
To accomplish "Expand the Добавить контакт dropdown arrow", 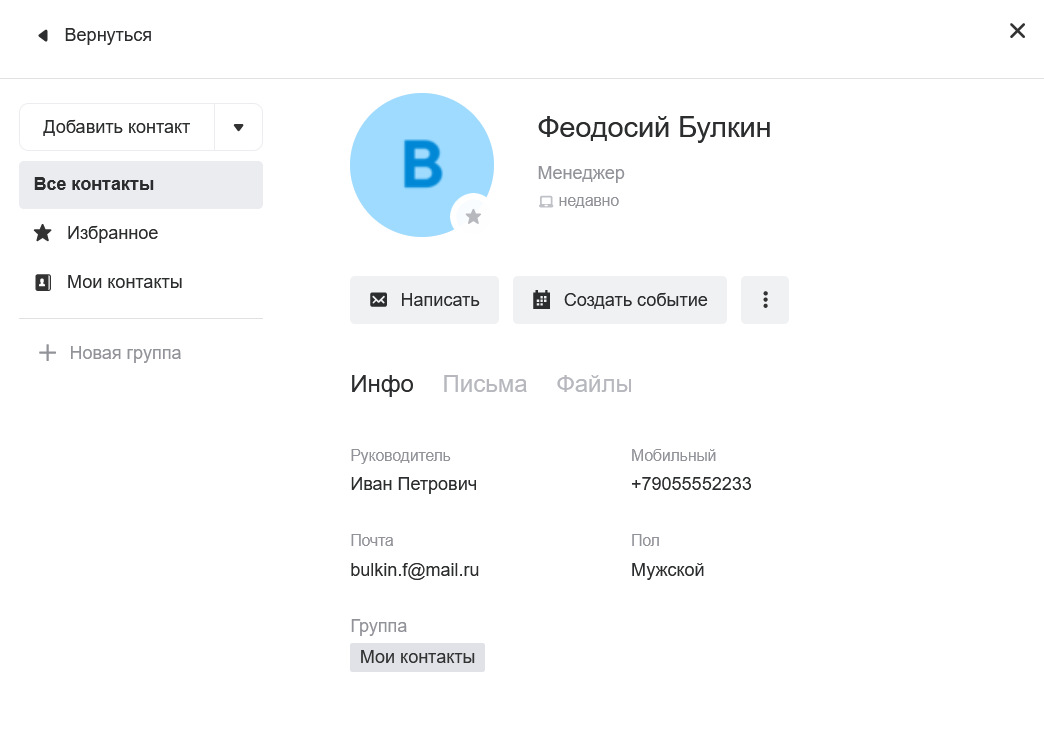I will [x=238, y=127].
